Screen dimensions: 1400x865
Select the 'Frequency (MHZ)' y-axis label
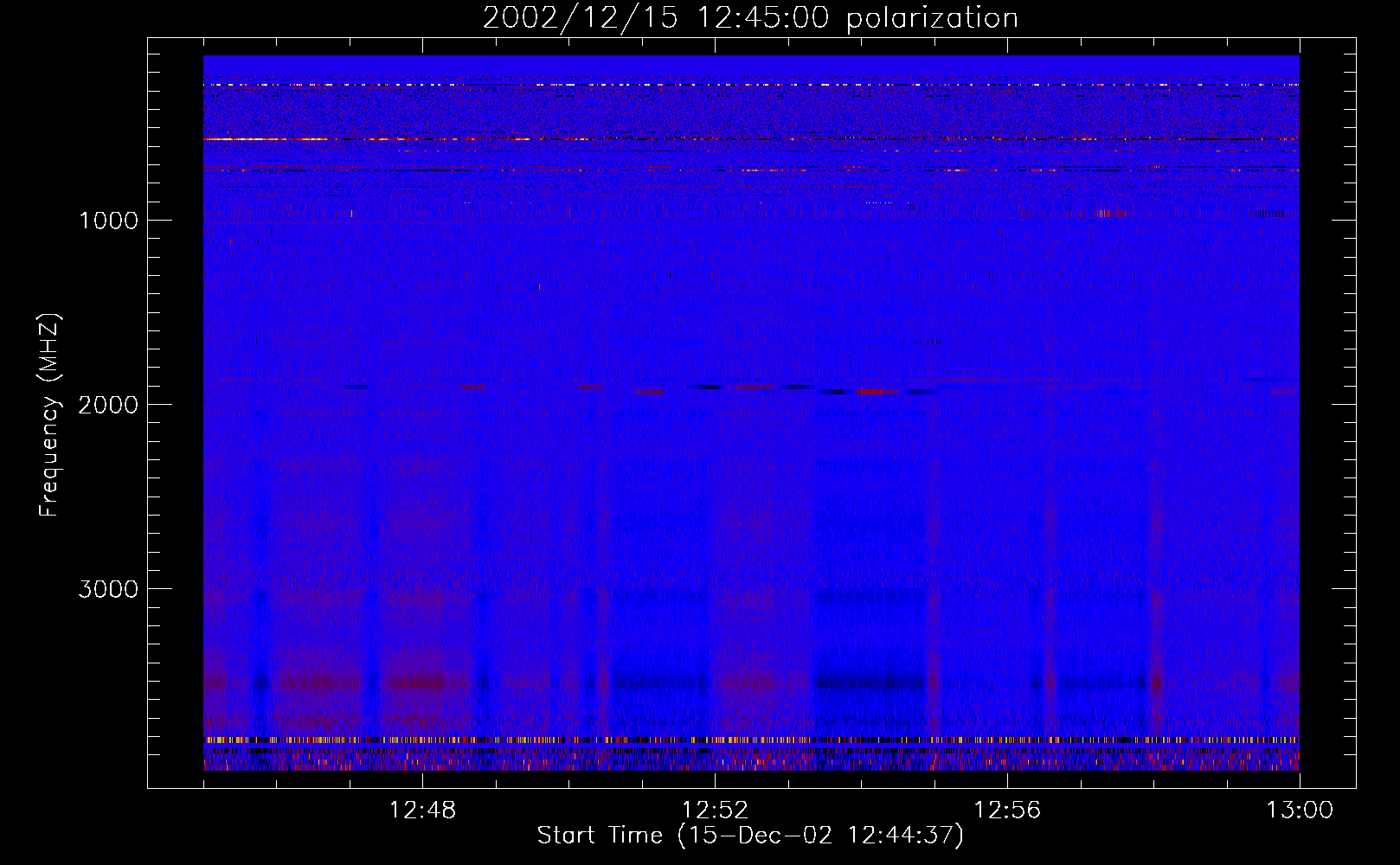pos(48,414)
